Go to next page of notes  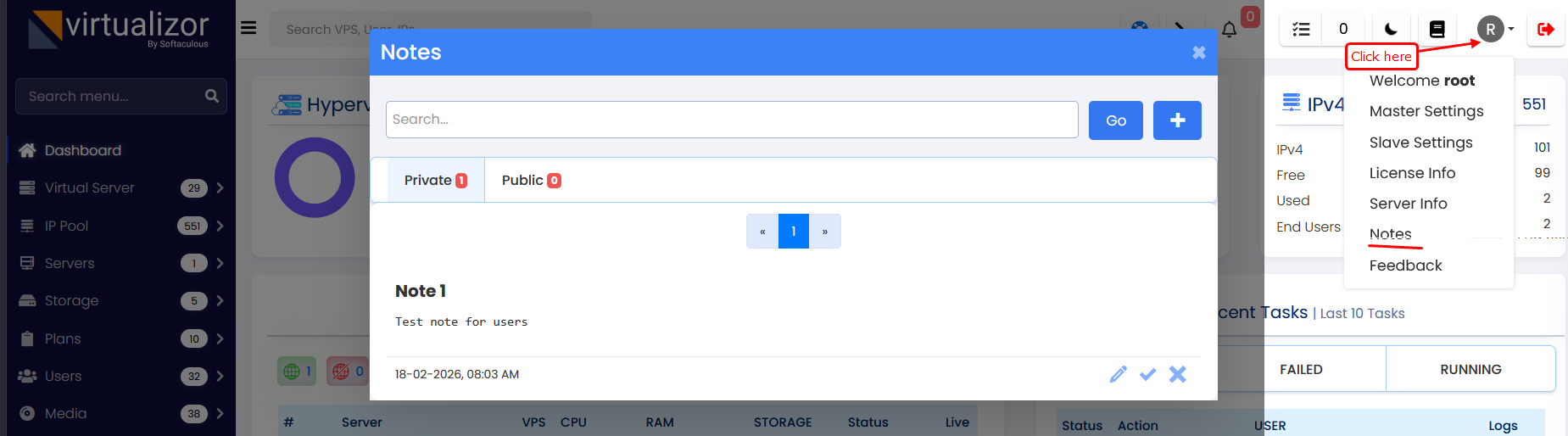click(824, 232)
